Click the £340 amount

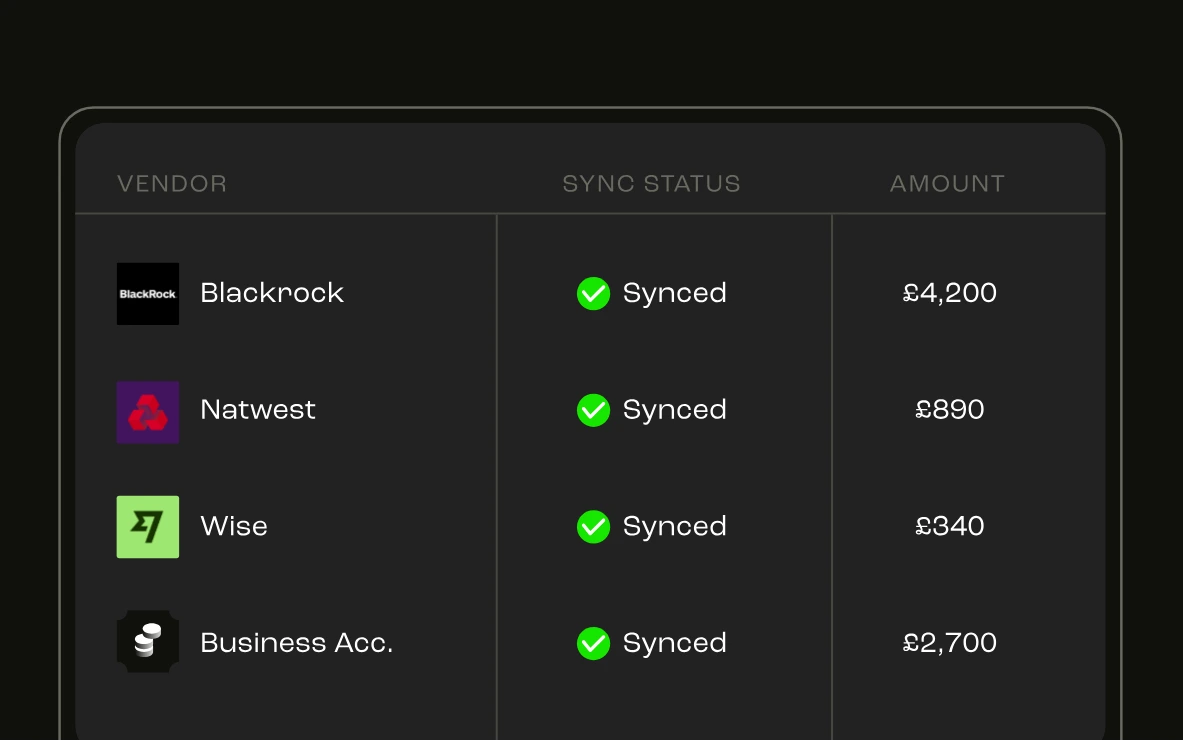click(x=950, y=526)
